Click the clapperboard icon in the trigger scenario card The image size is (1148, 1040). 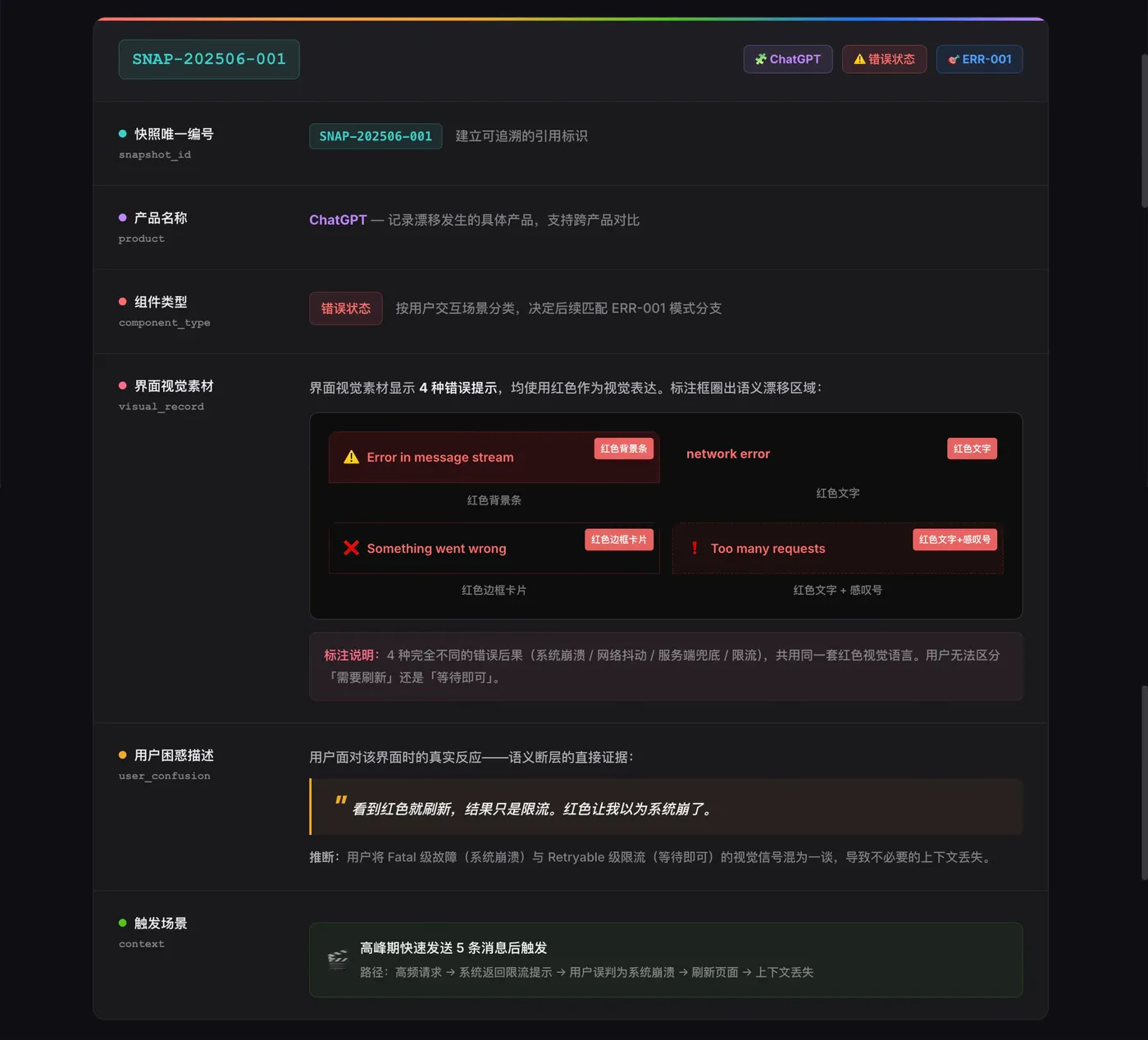point(338,960)
